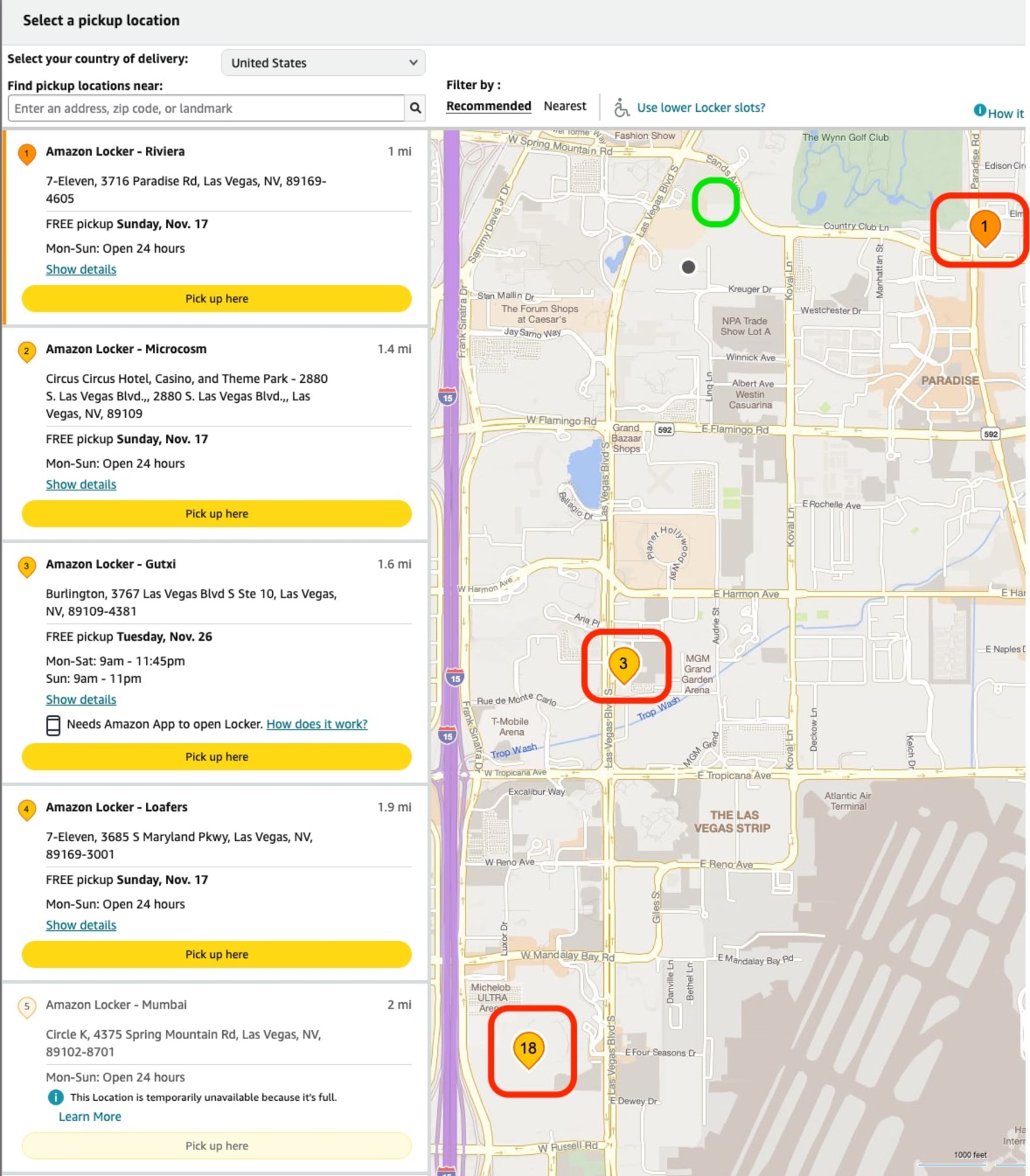The height and width of the screenshot is (1176, 1030).
Task: Open How does it work link
Action: (x=317, y=724)
